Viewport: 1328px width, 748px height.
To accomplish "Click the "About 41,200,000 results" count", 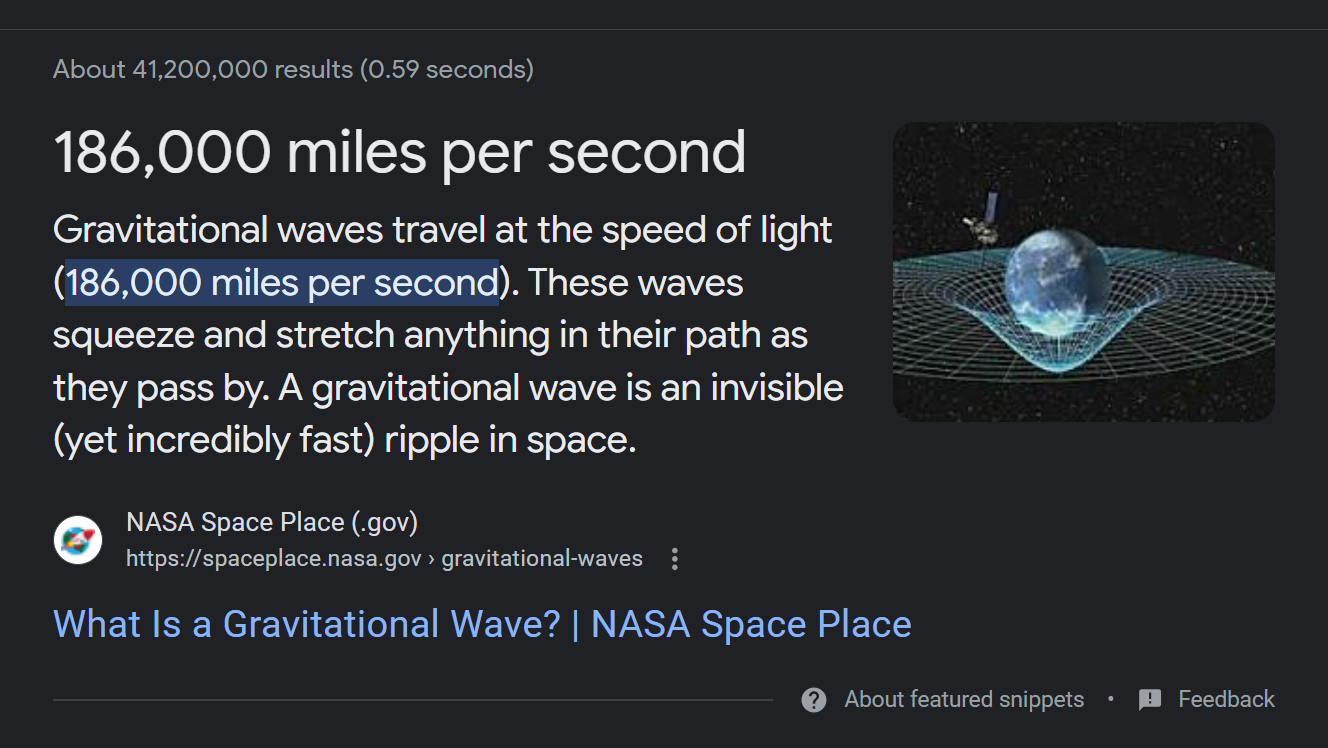I will tap(203, 70).
